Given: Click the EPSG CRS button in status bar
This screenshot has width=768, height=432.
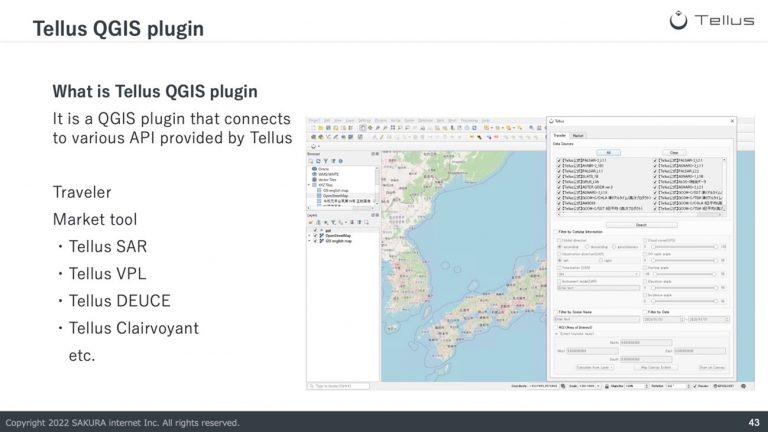Looking at the screenshot, I should (724, 386).
